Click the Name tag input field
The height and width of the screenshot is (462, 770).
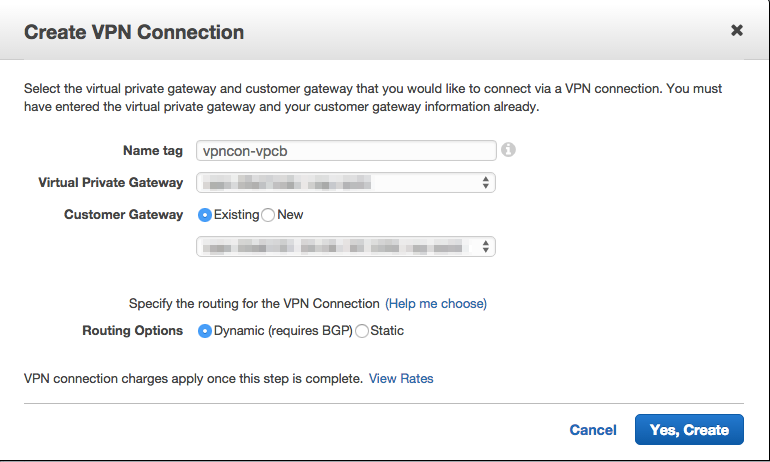tap(346, 151)
